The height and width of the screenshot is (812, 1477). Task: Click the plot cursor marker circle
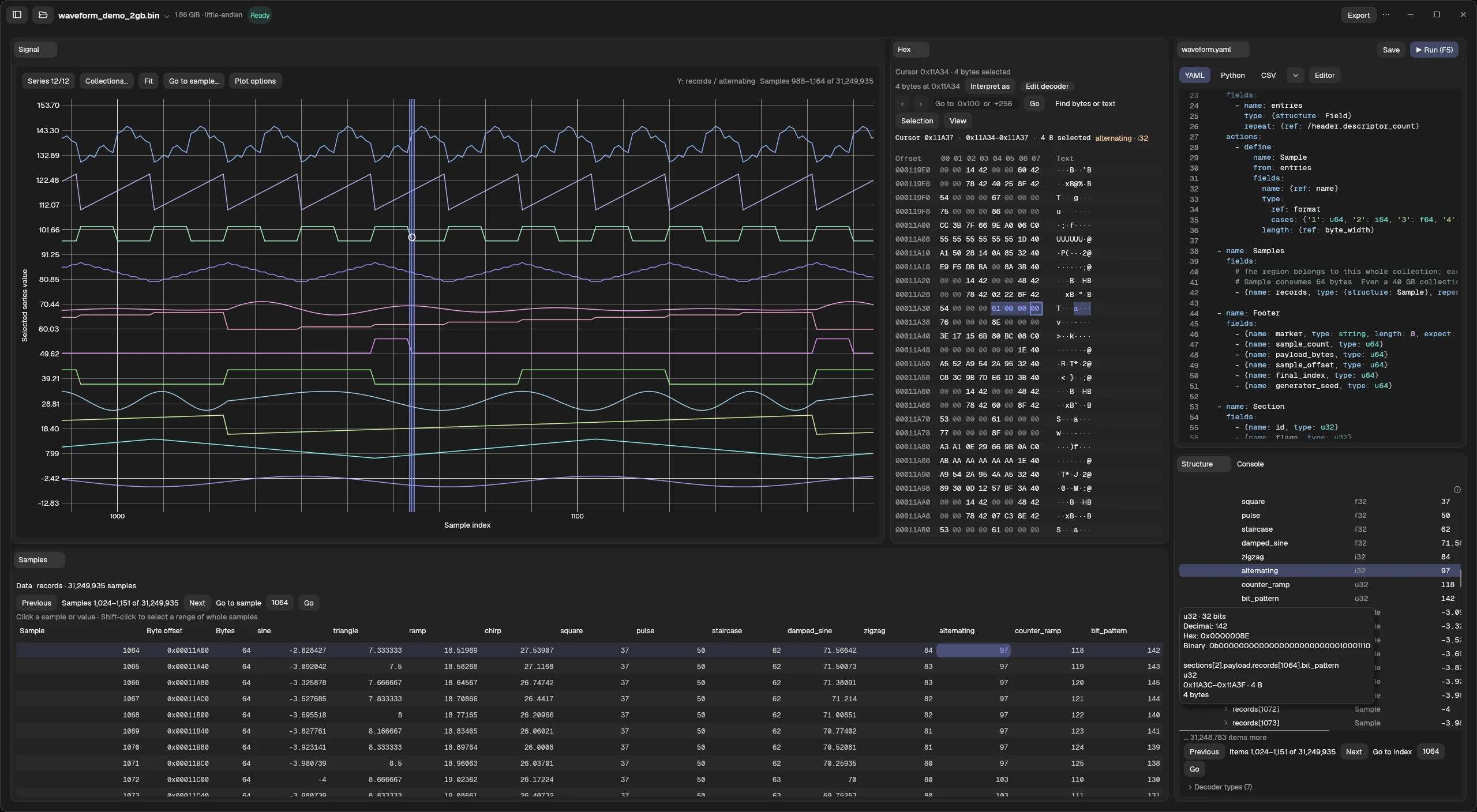(x=412, y=237)
